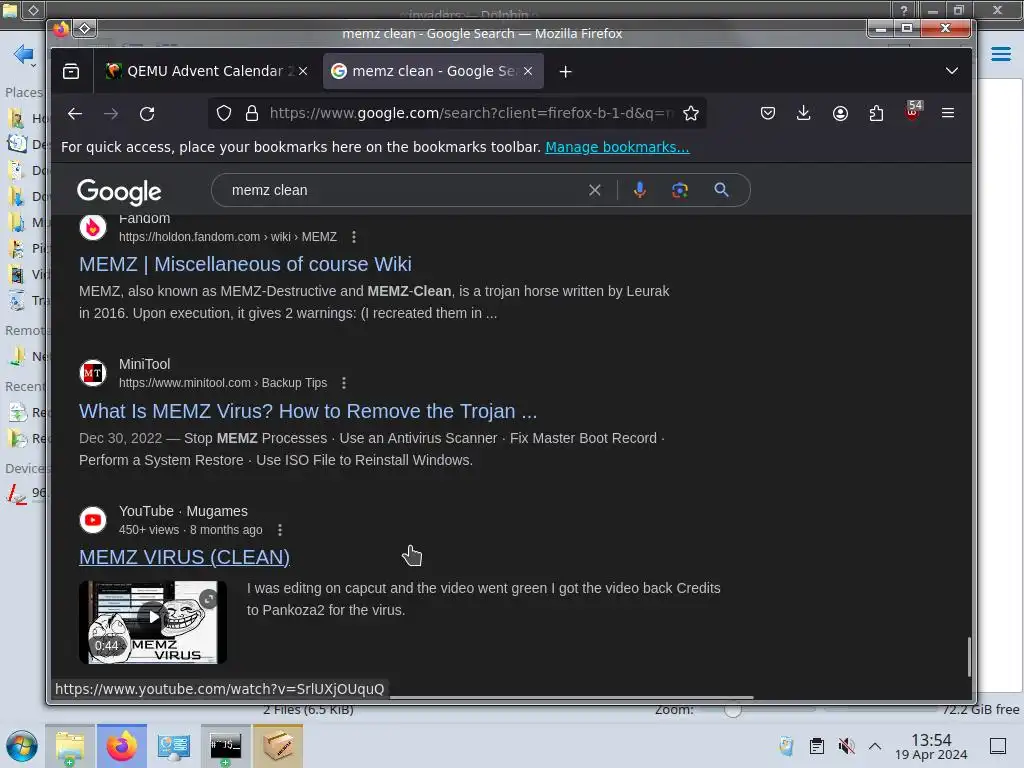The height and width of the screenshot is (768, 1024).
Task: Open tracking protection shield icon
Action: click(x=224, y=114)
